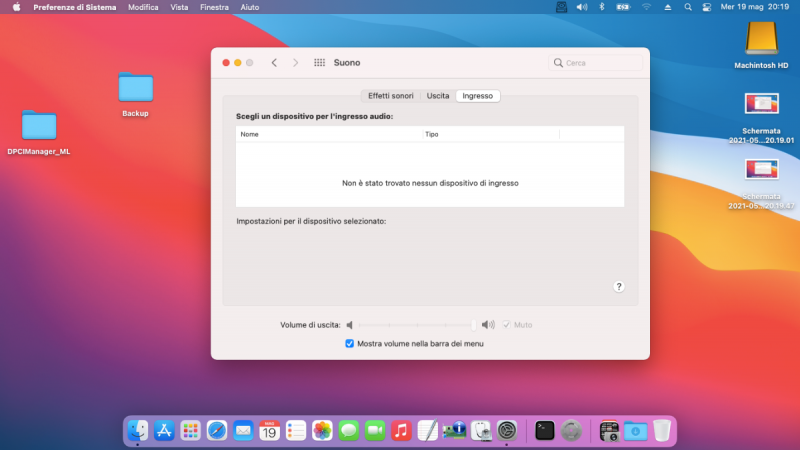The width and height of the screenshot is (800, 450).
Task: Open the Vista menu
Action: tap(179, 7)
